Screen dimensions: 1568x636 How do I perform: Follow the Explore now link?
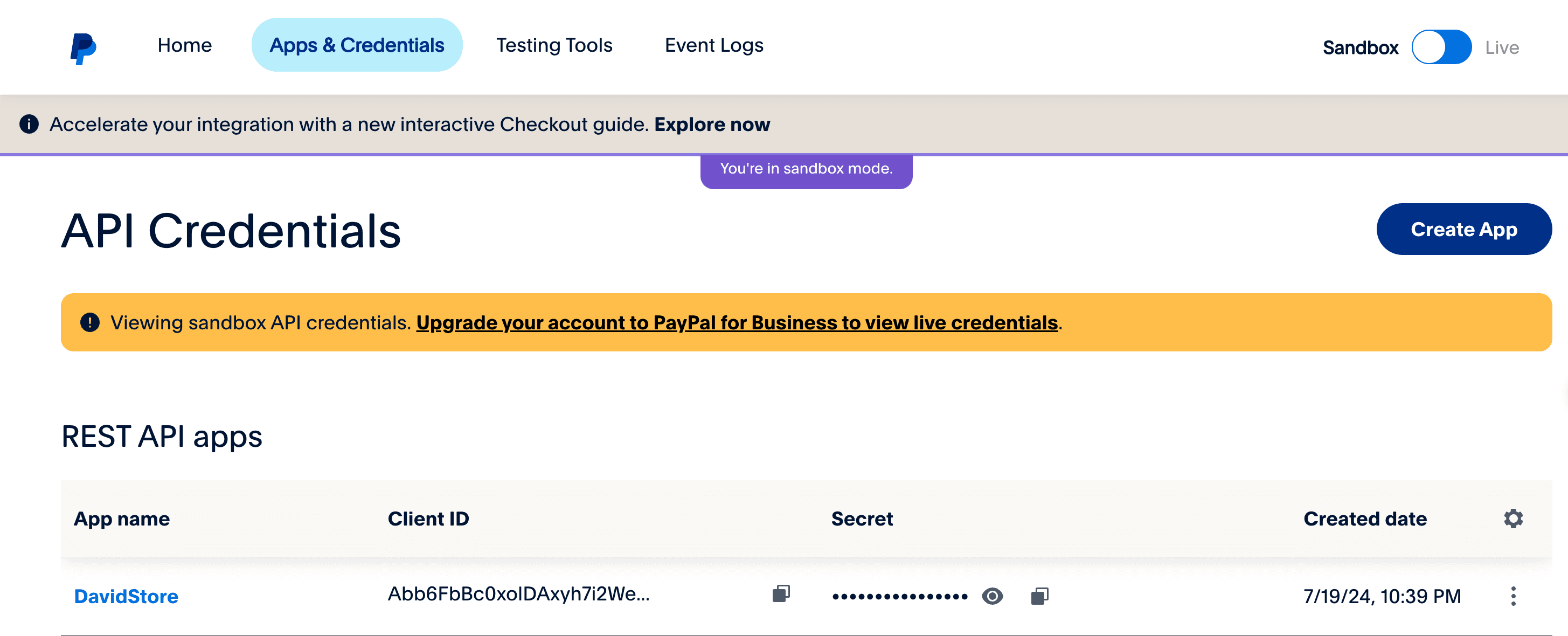point(712,124)
